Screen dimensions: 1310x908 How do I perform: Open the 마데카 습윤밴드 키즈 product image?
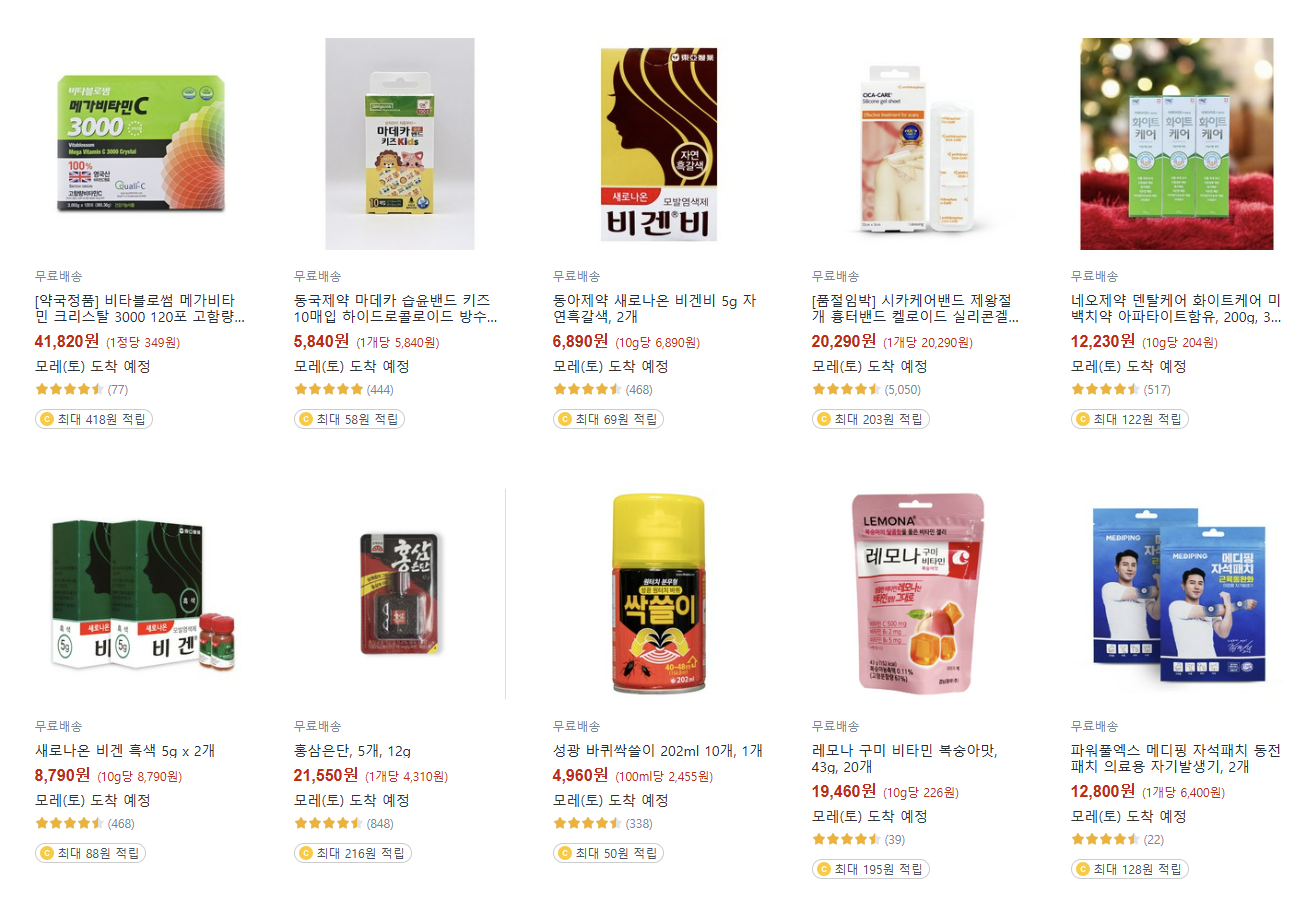click(400, 144)
